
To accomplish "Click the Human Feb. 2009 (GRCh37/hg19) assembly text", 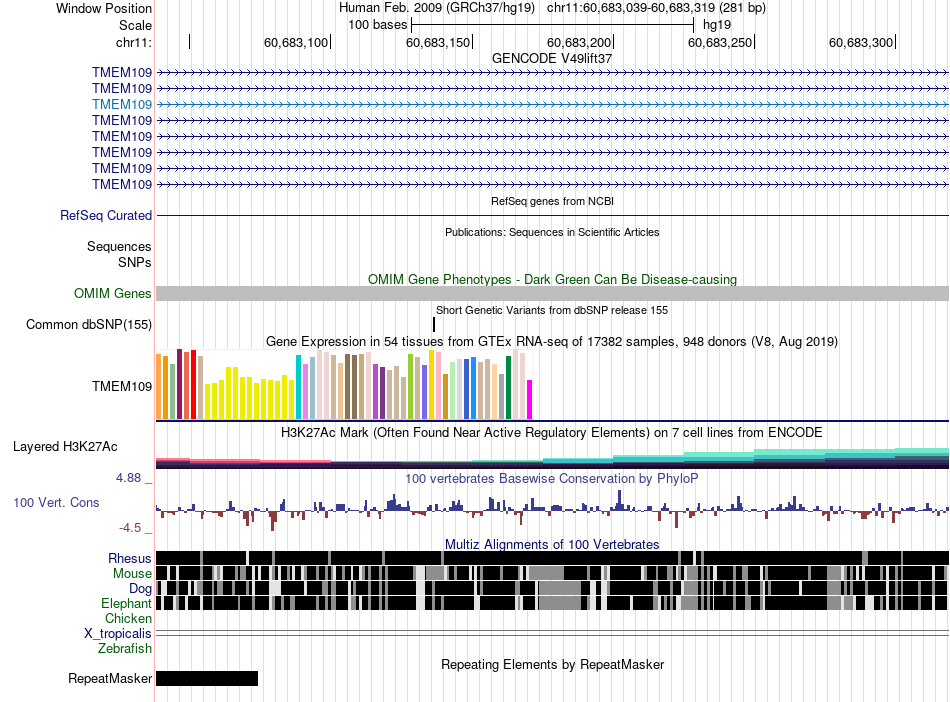I will pos(437,8).
